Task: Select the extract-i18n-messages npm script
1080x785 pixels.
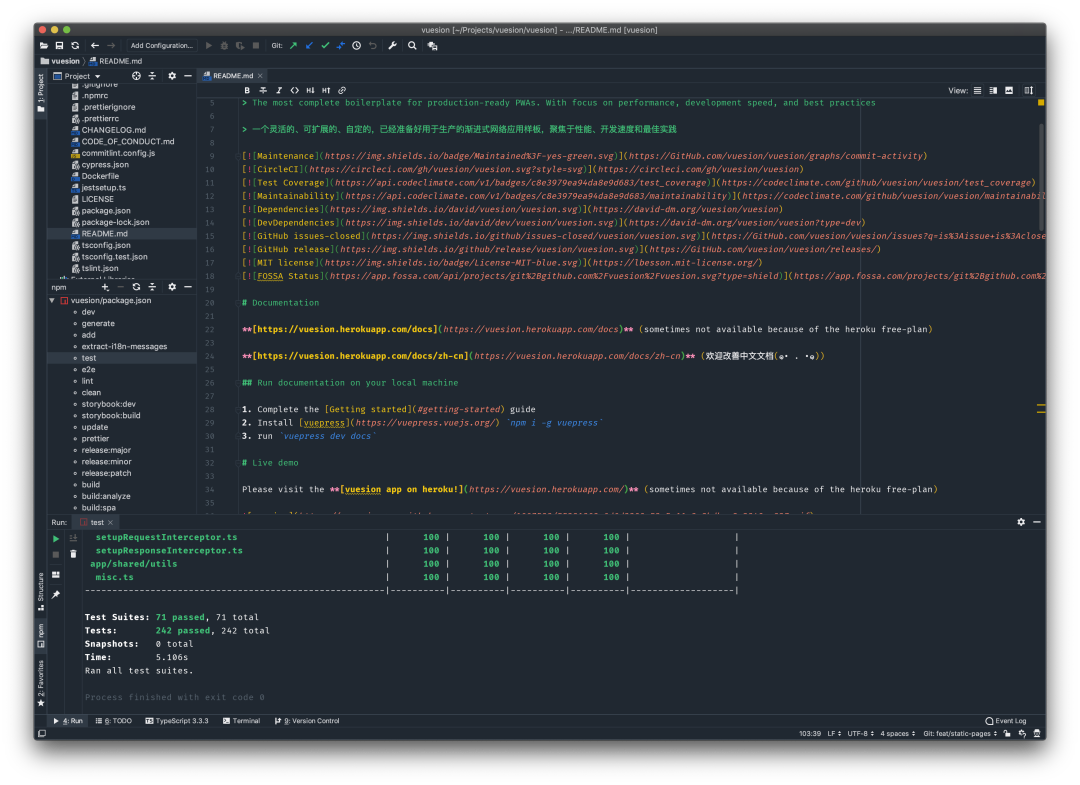Action: [x=124, y=346]
